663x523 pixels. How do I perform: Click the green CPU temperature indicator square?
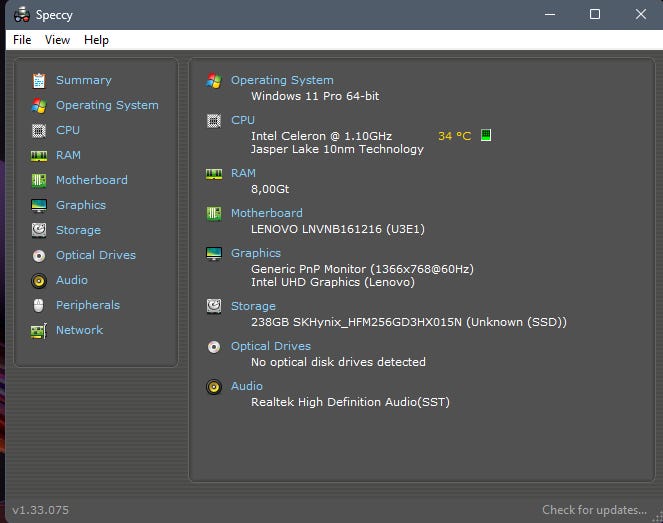tap(486, 135)
